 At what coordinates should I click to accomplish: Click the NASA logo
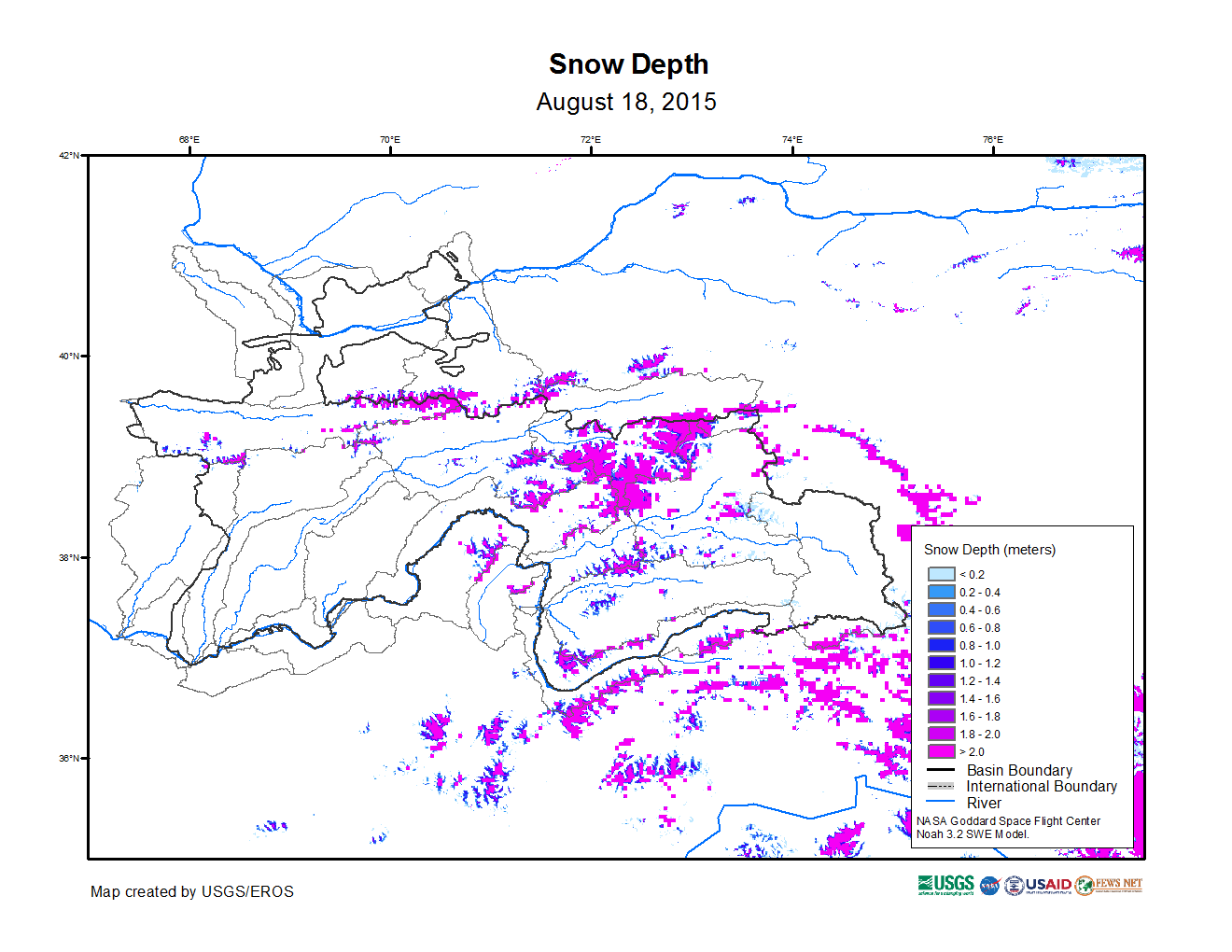point(990,886)
